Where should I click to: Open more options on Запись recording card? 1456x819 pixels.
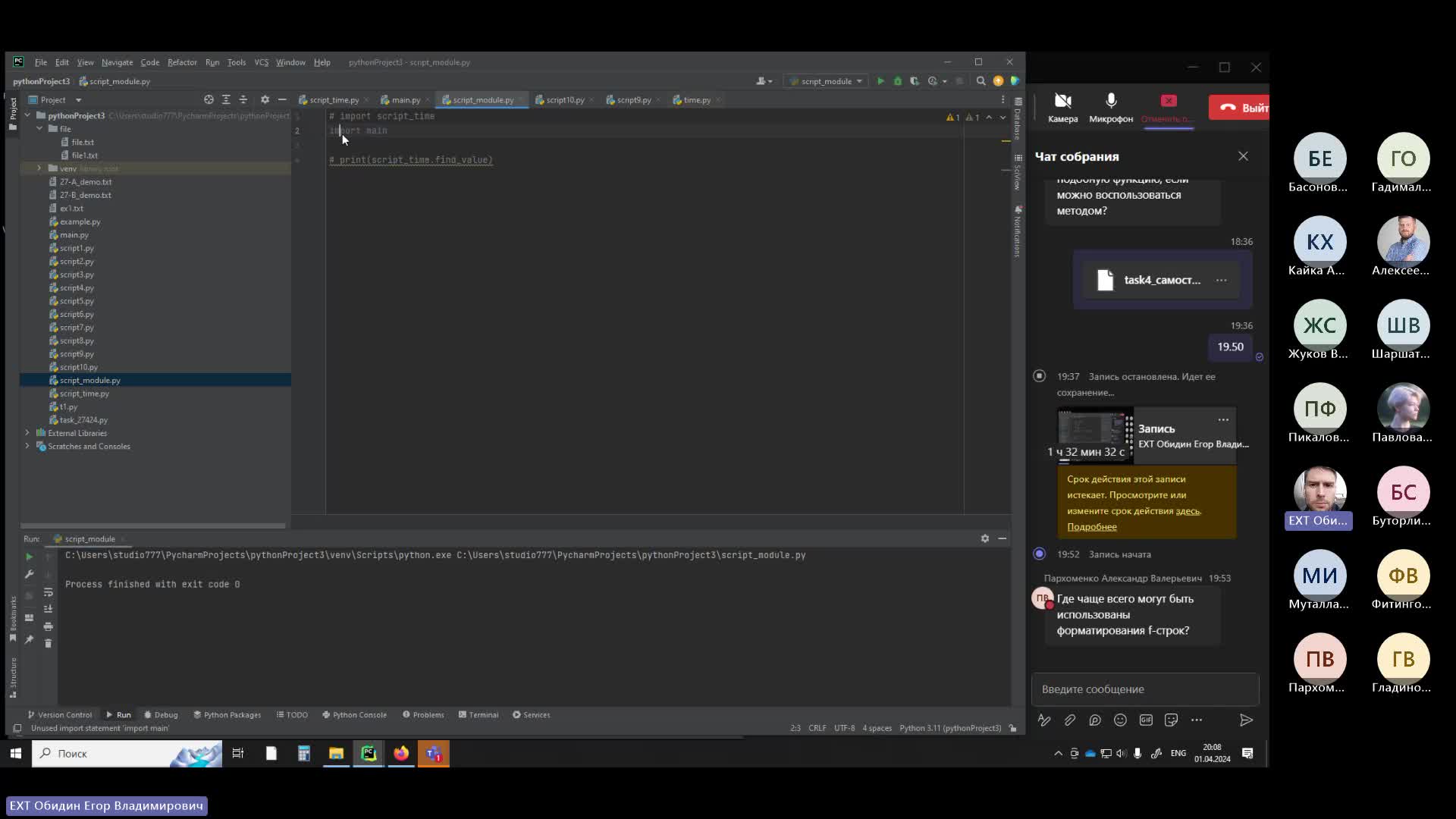point(1223,419)
